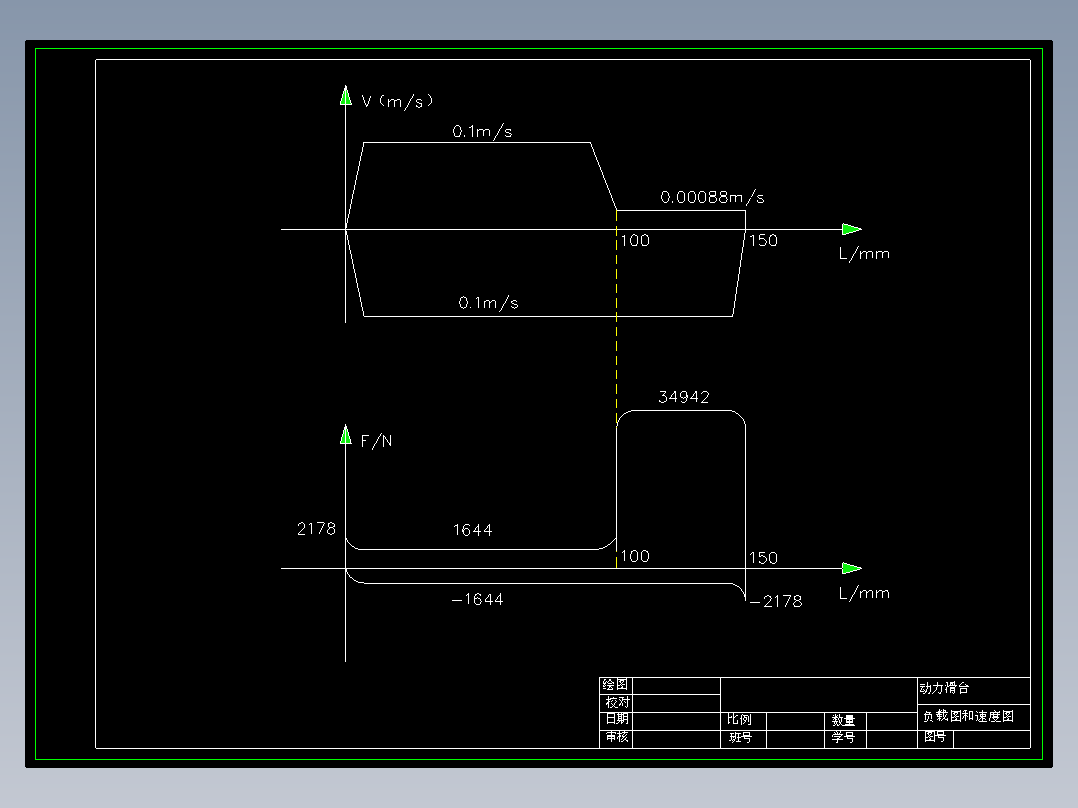Select the 150 mark on the velocity graph
Image resolution: width=1078 pixels, height=808 pixels.
click(763, 241)
